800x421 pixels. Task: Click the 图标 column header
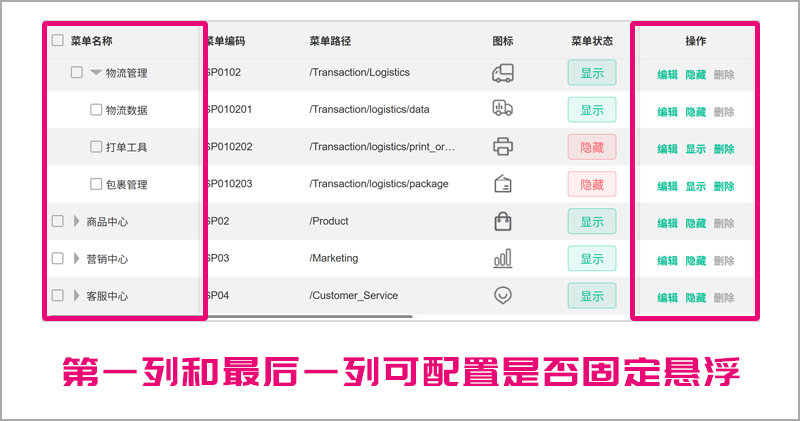[503, 41]
